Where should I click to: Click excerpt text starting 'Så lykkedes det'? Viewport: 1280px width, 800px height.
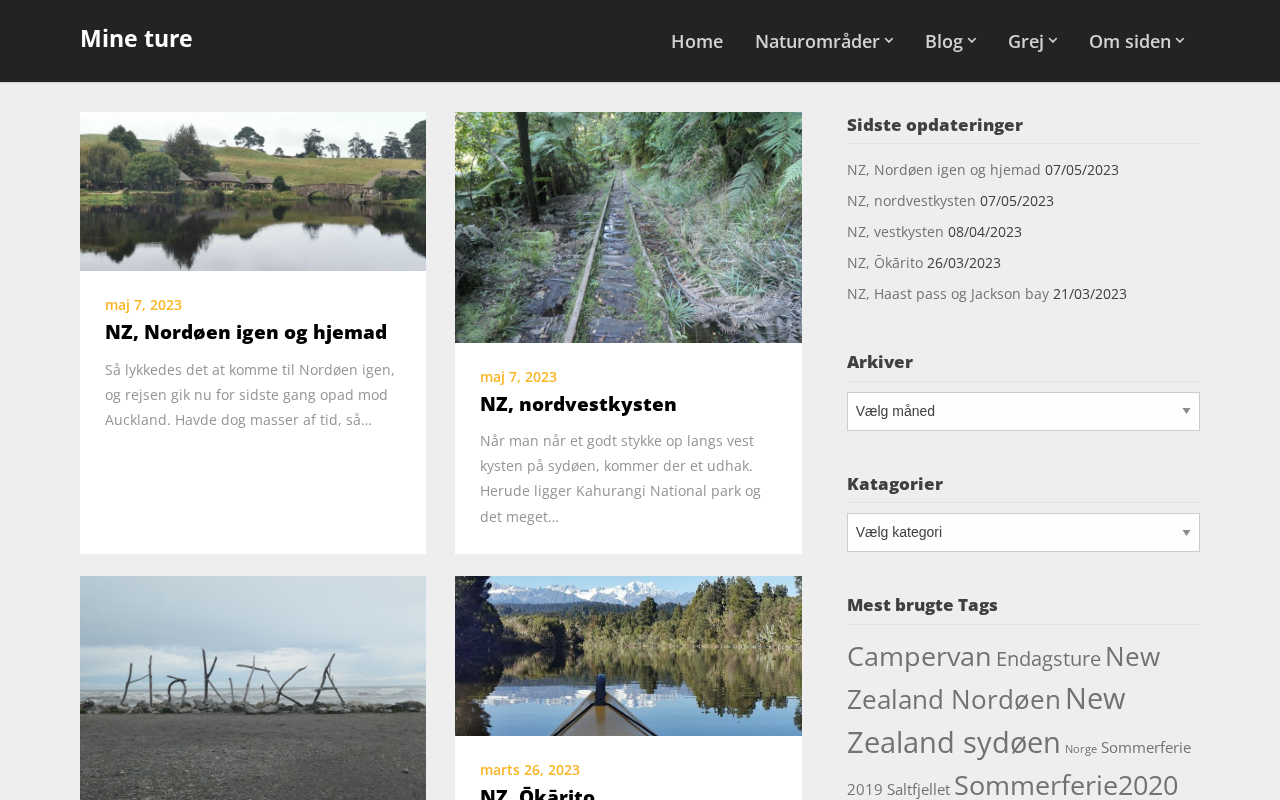tap(250, 395)
